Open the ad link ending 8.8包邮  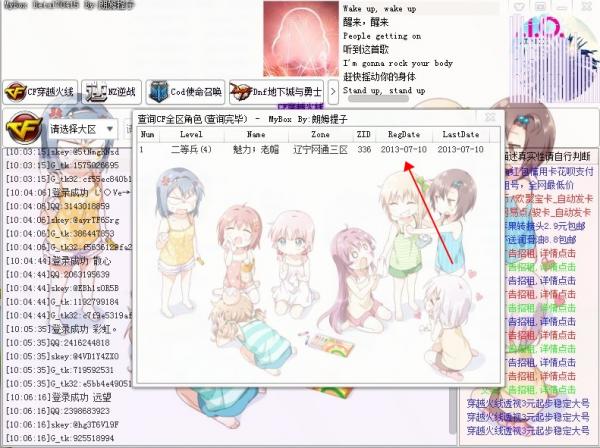point(541,240)
